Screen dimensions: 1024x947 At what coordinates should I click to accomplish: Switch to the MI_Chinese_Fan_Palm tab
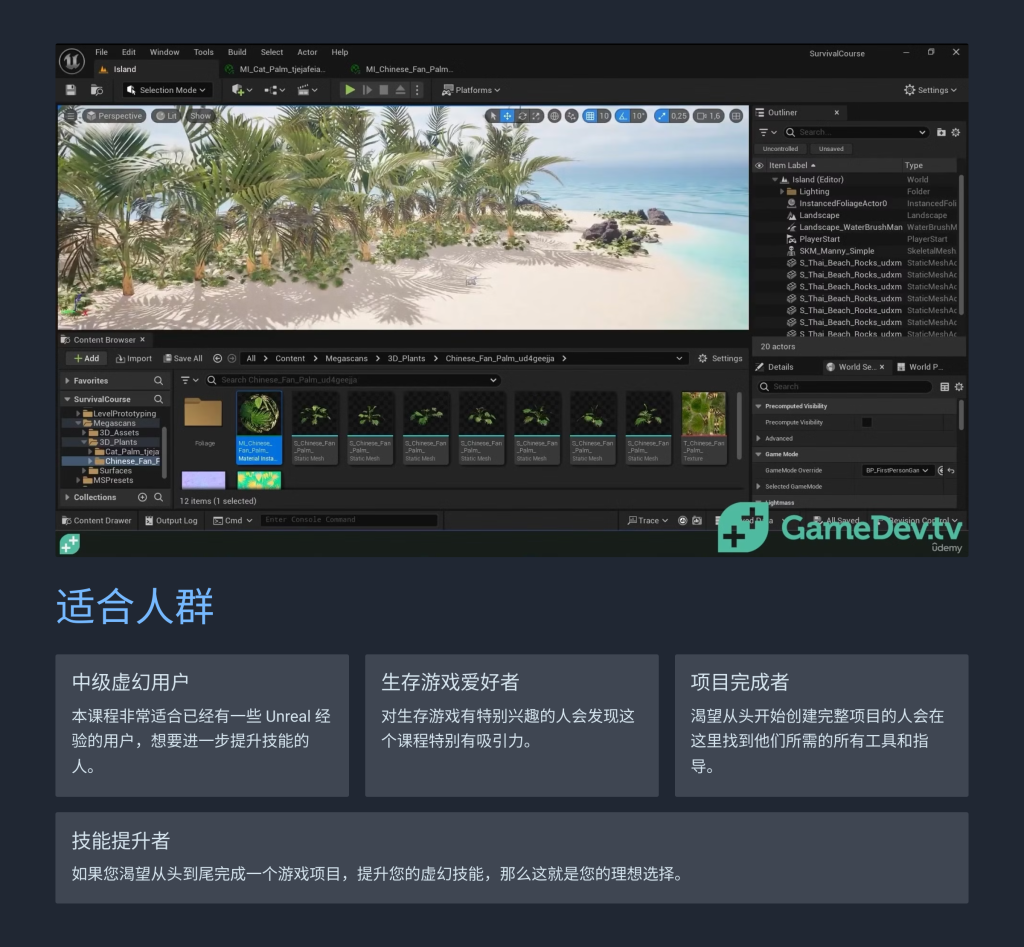[x=402, y=69]
